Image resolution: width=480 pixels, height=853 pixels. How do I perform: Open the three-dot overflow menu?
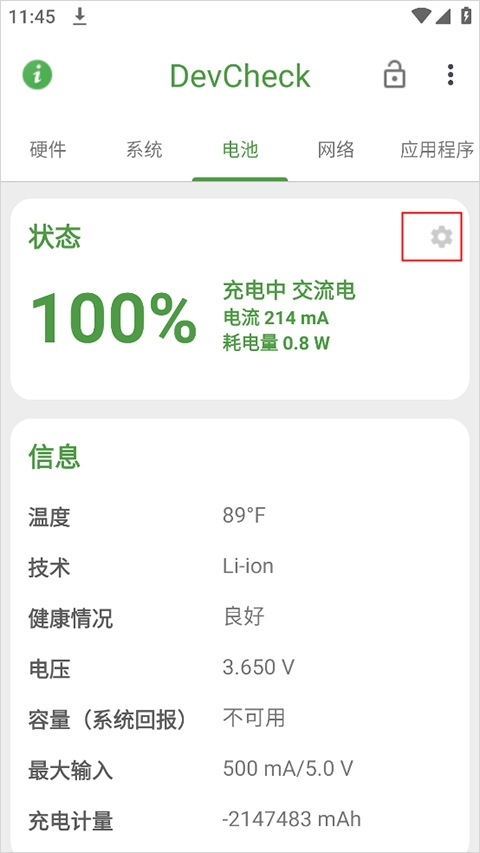click(x=450, y=75)
